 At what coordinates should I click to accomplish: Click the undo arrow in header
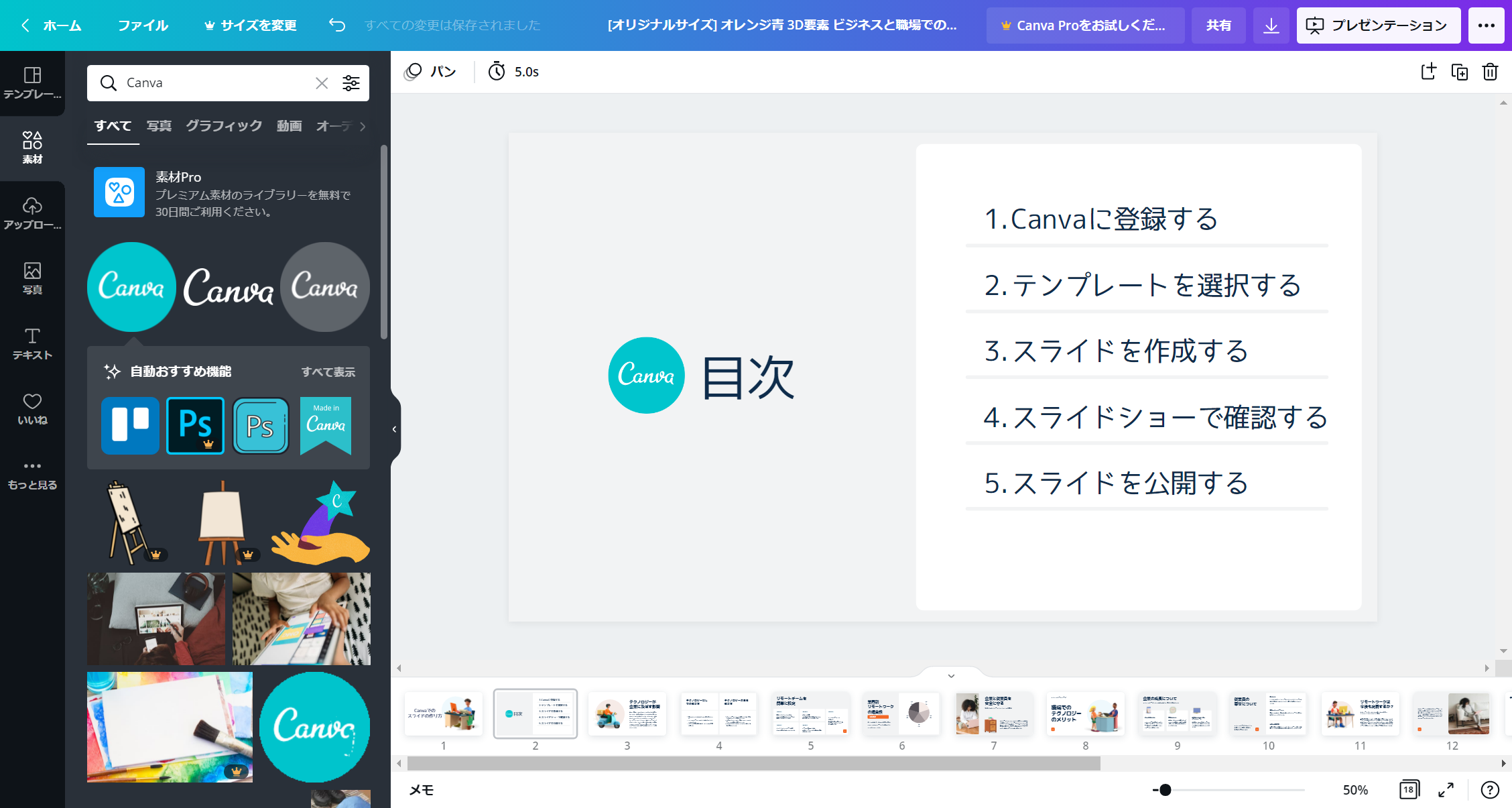pos(337,25)
